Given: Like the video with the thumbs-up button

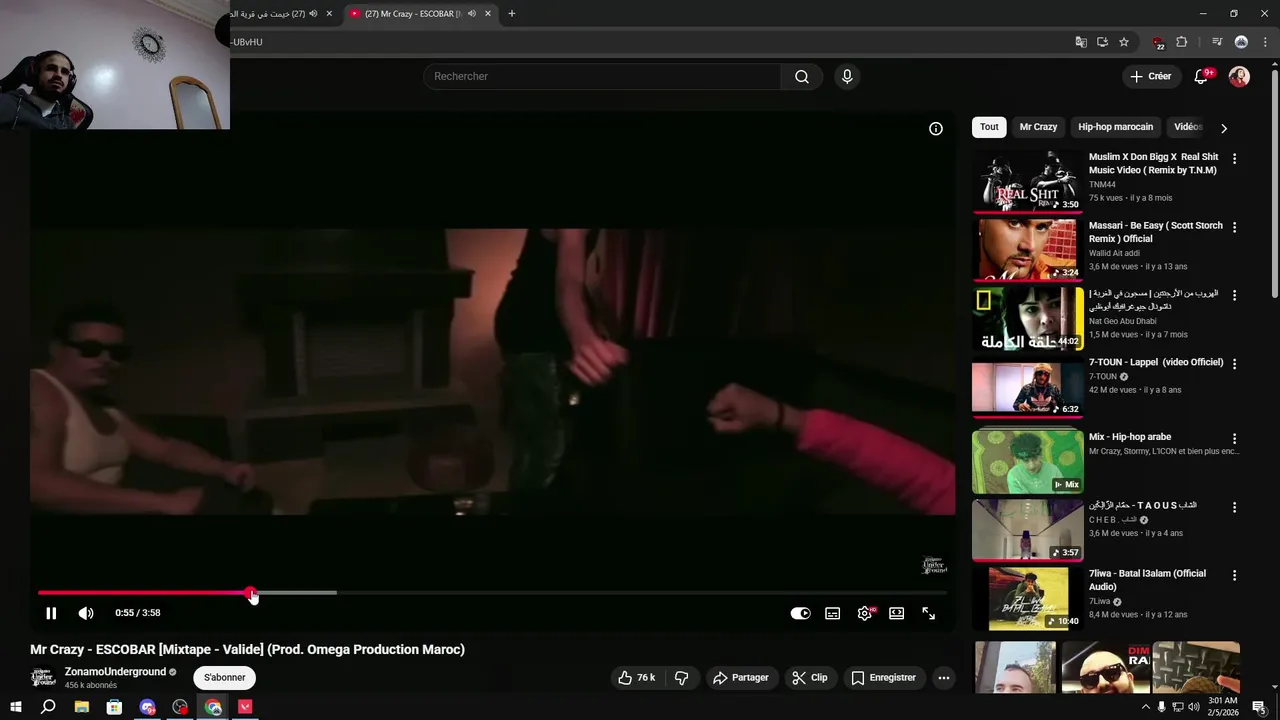Looking at the screenshot, I should pos(636,678).
